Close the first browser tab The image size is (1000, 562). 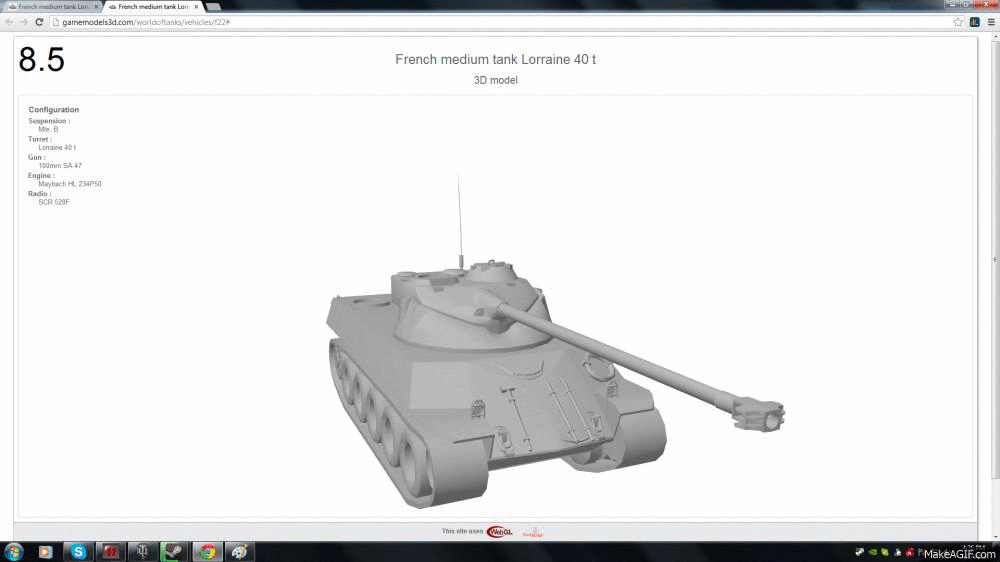point(96,6)
